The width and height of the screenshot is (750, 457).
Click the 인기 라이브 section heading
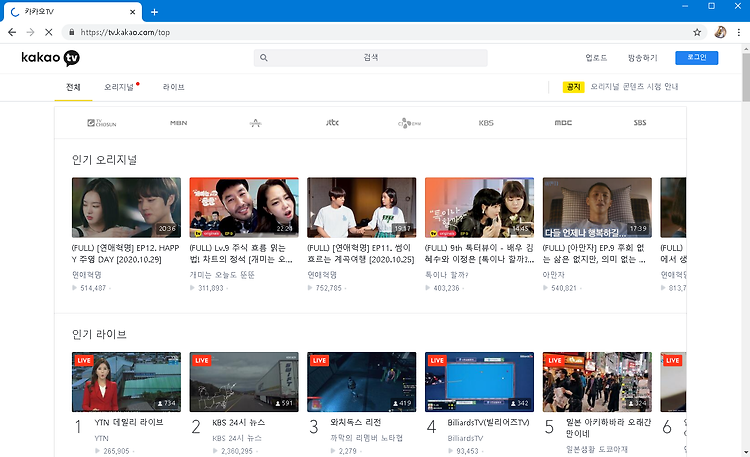99,334
